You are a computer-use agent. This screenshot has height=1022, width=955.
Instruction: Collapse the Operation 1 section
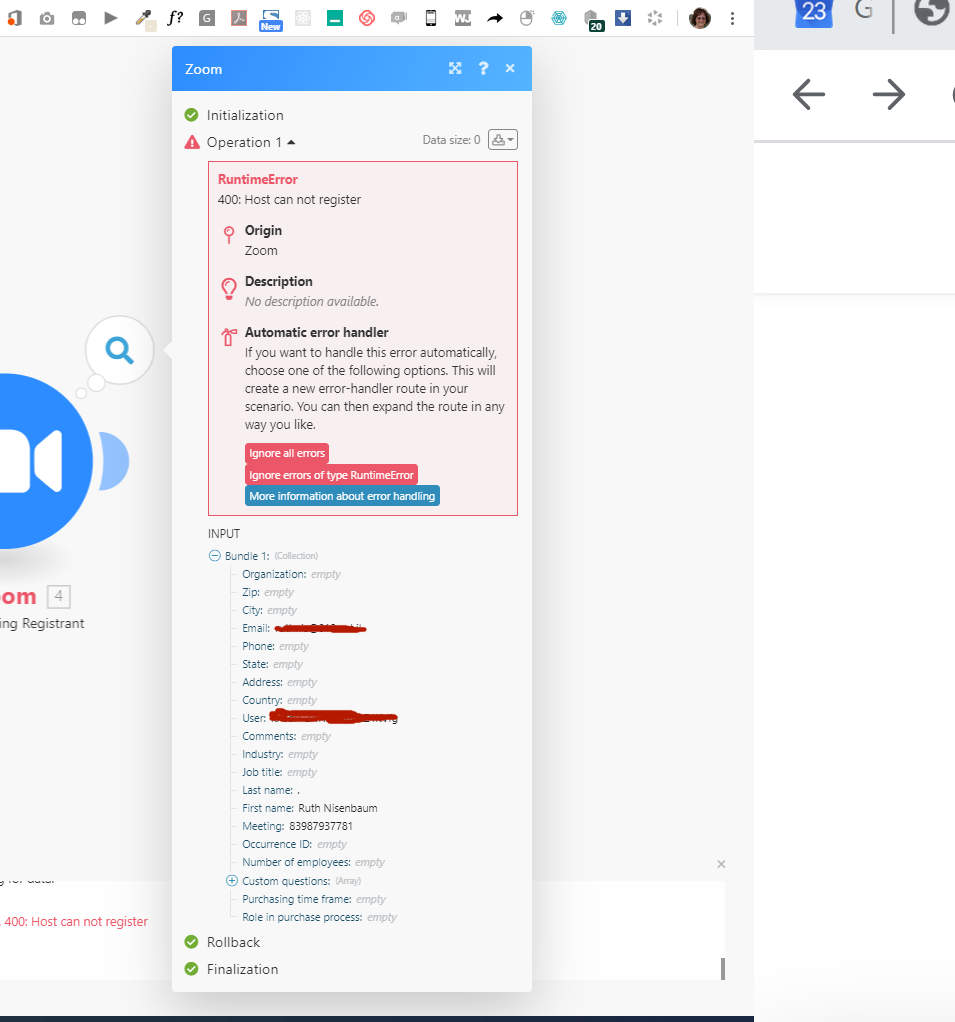tap(251, 142)
